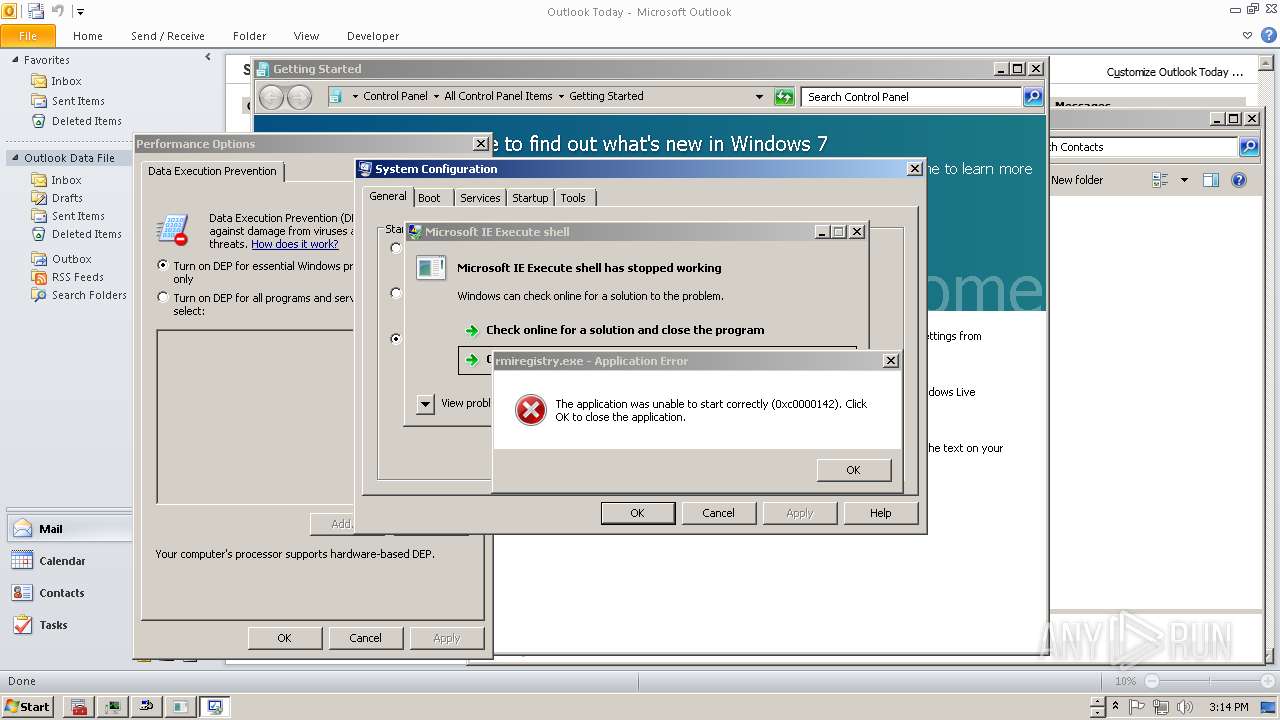The height and width of the screenshot is (720, 1280).
Task: Select the Data Execution Prevention tab
Action: (212, 171)
